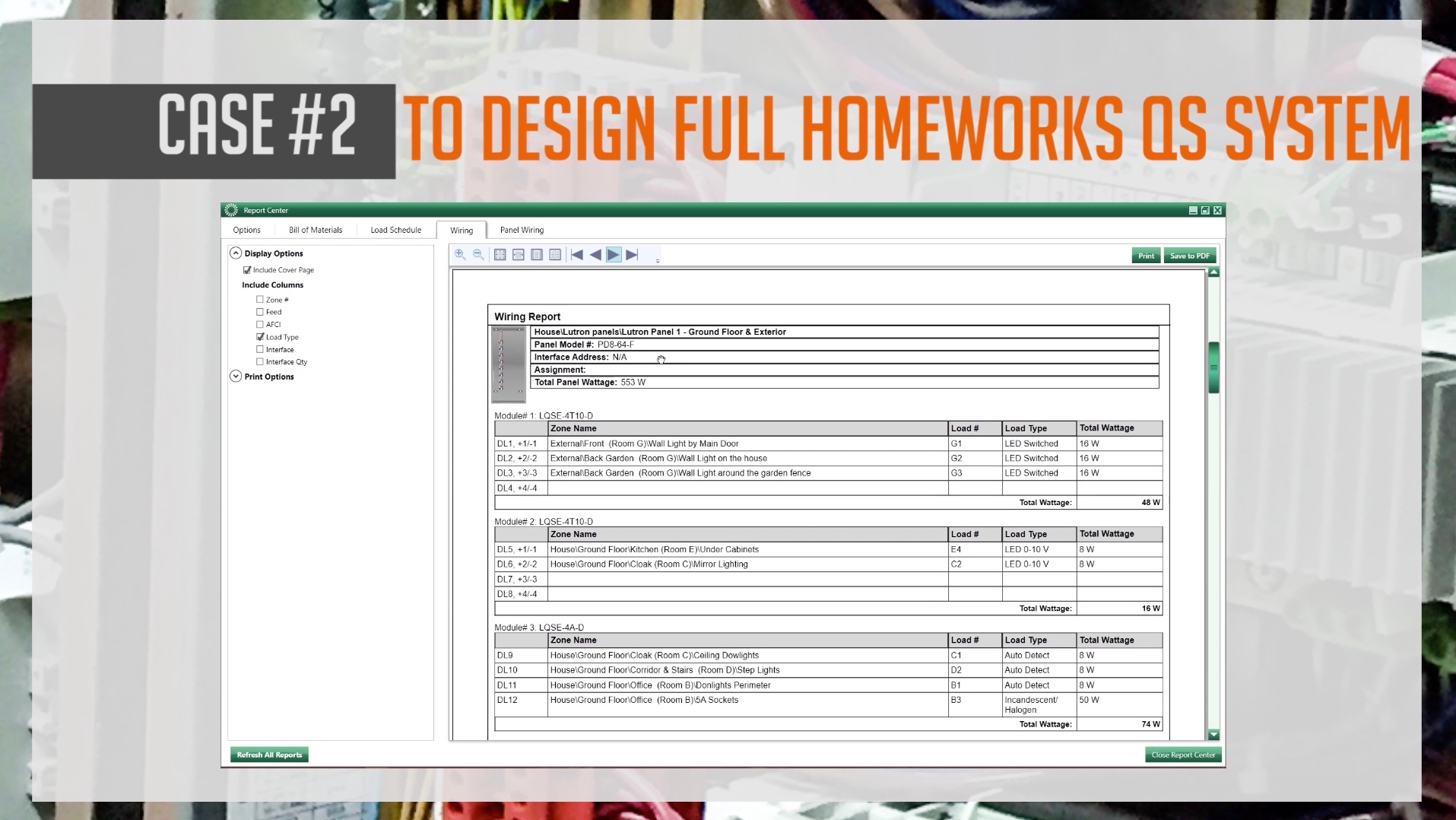
Task: Switch to two-page view icon
Action: (555, 255)
